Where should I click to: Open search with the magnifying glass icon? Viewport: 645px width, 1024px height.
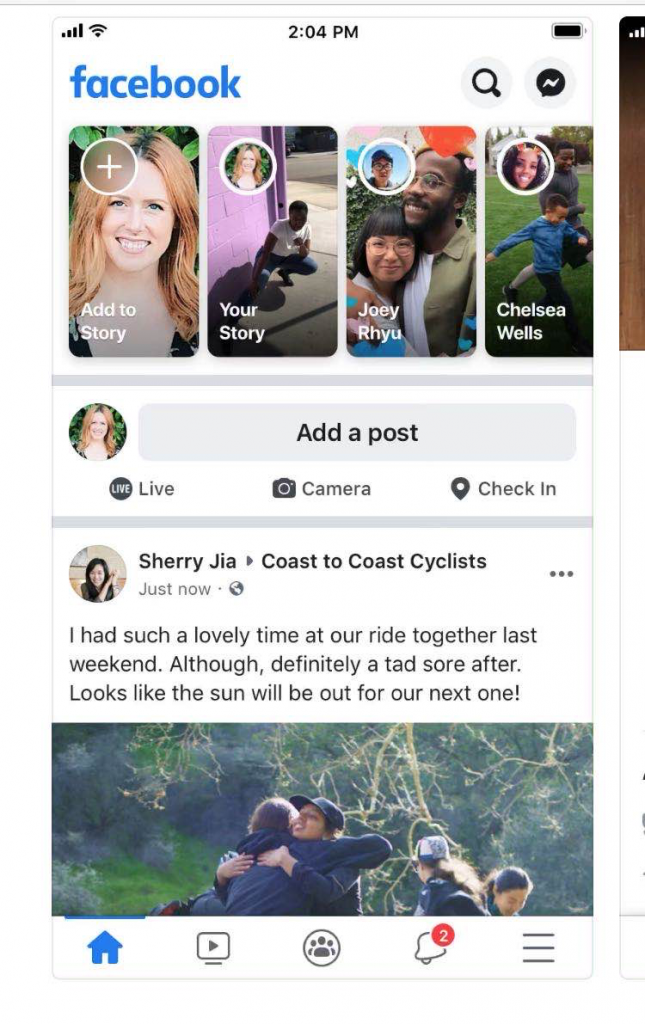[486, 83]
